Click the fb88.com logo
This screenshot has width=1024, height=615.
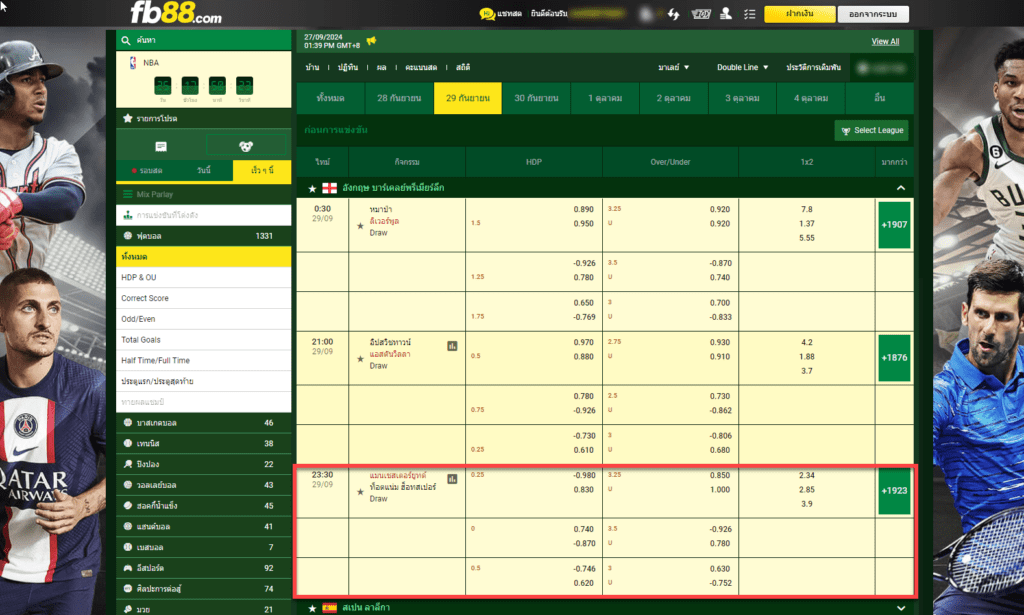[176, 12]
